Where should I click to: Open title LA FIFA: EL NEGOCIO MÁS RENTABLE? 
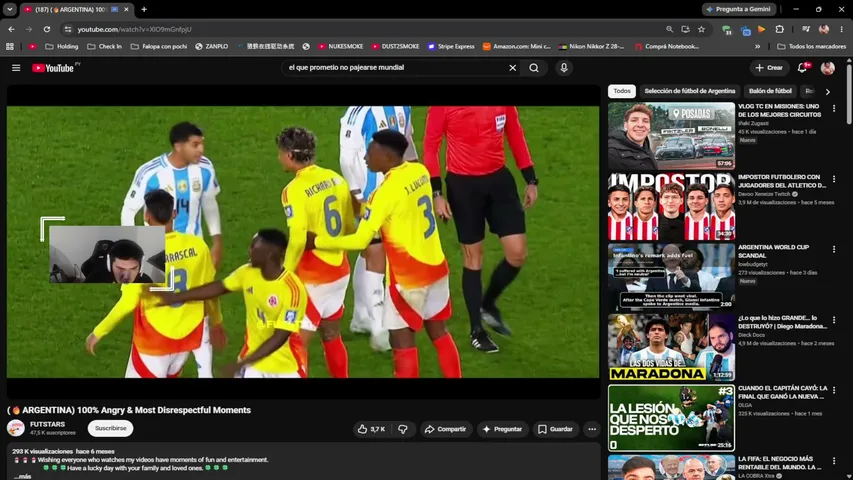pyautogui.click(x=780, y=463)
